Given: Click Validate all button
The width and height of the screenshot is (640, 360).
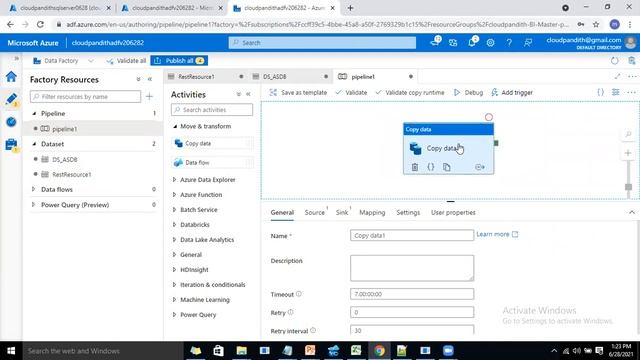Looking at the screenshot, I should click(x=126, y=61).
